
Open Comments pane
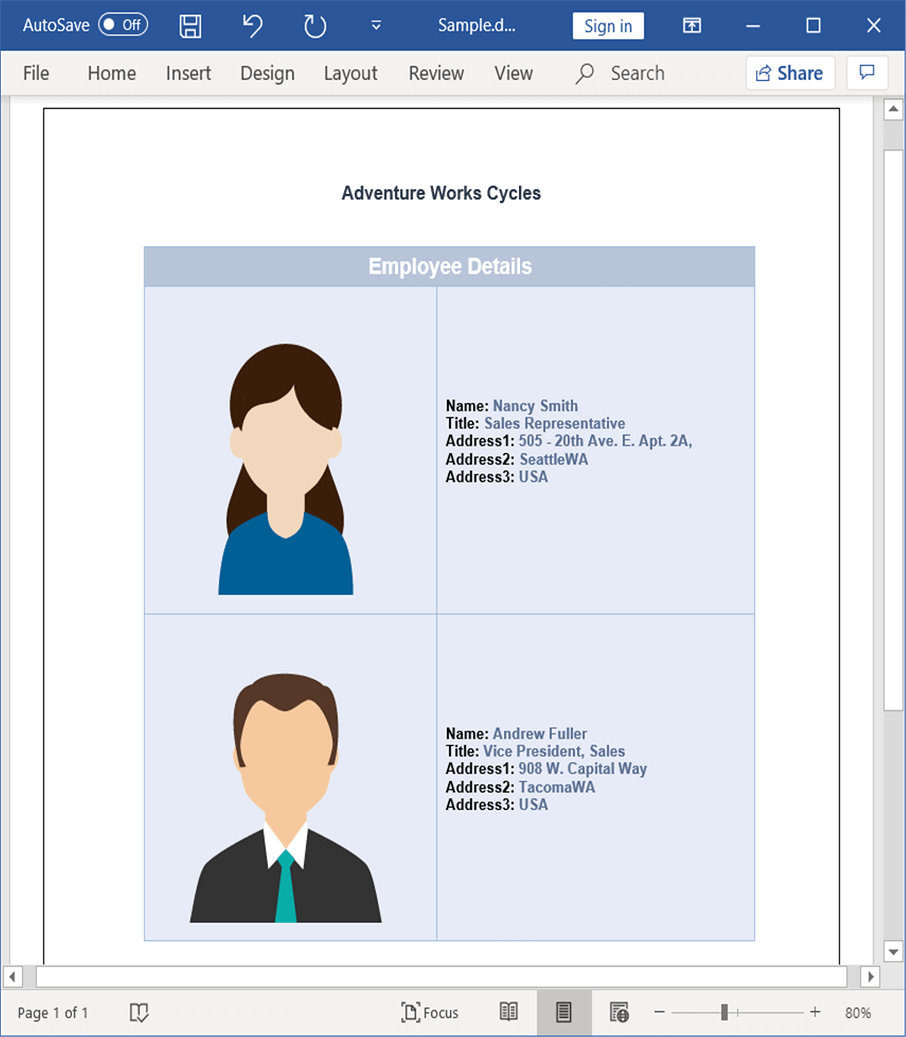coord(867,72)
